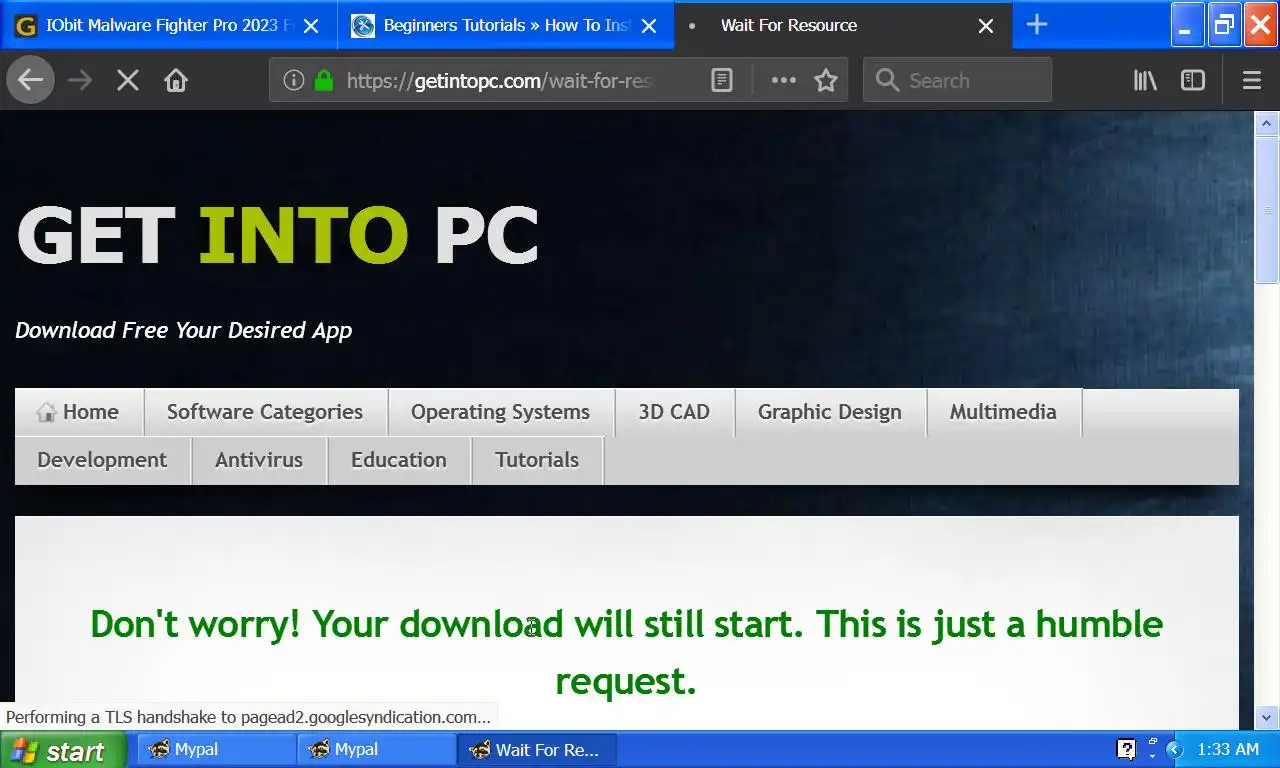Open Operating Systems menu

pos(500,412)
